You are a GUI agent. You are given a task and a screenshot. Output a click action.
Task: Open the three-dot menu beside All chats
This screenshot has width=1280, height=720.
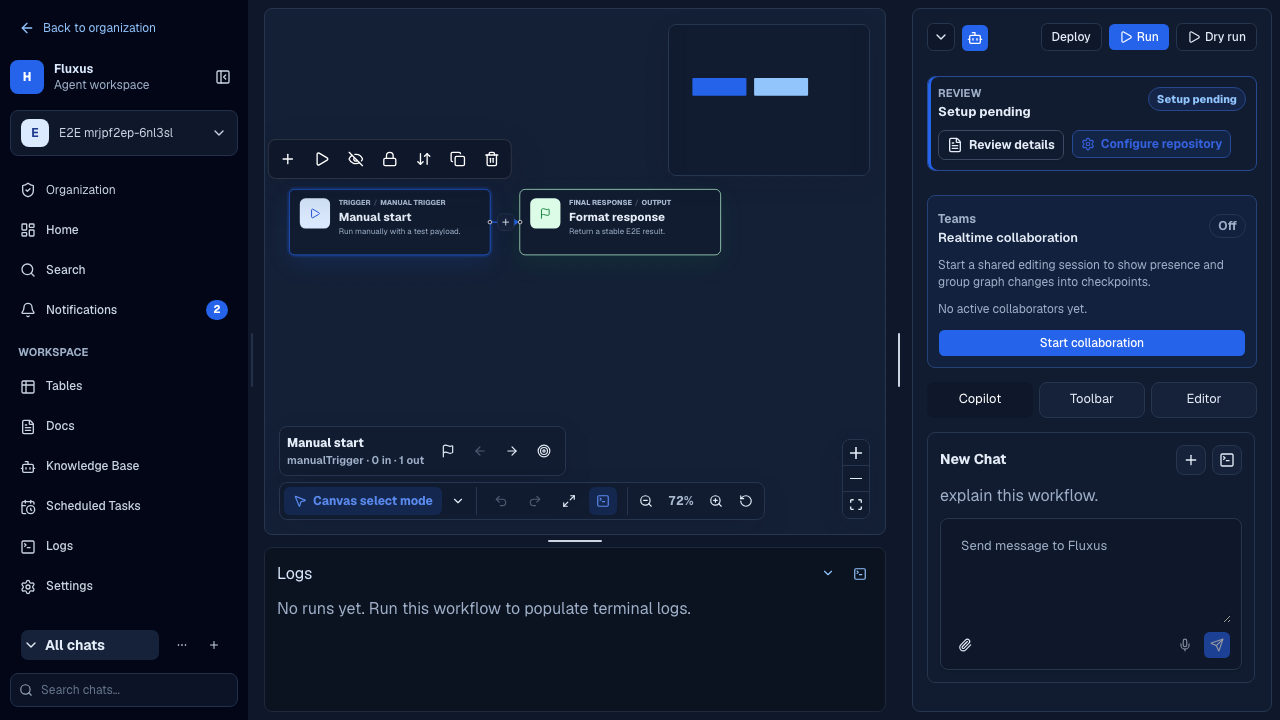182,645
